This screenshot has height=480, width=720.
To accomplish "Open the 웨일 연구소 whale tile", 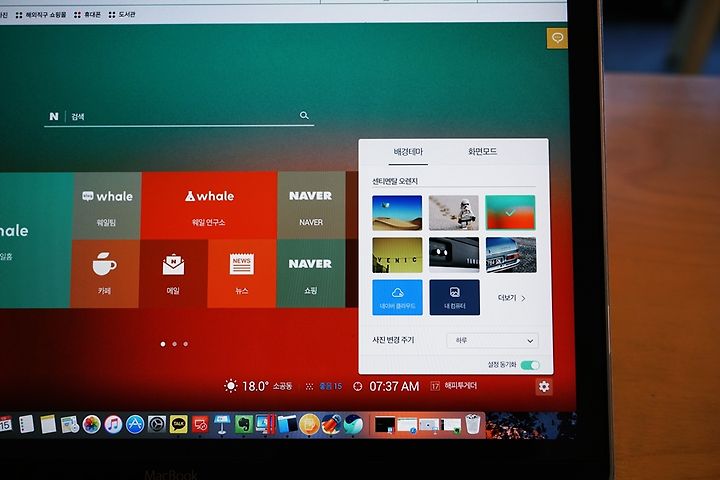I will click(x=209, y=206).
